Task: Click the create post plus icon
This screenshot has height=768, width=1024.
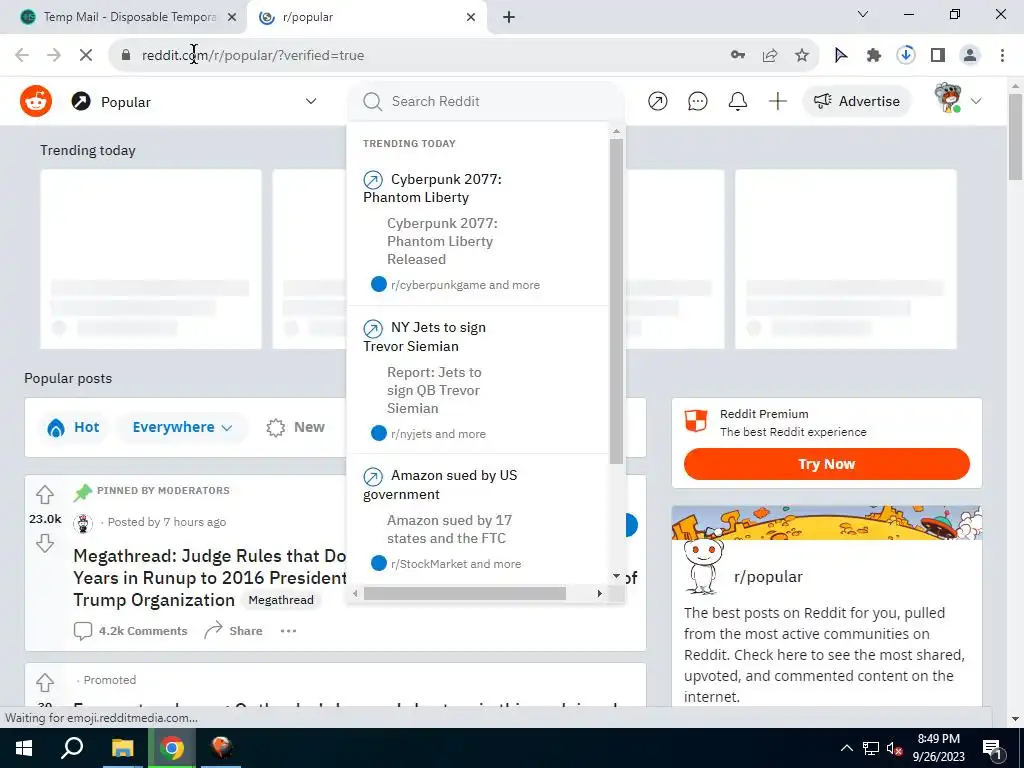Action: click(x=777, y=101)
